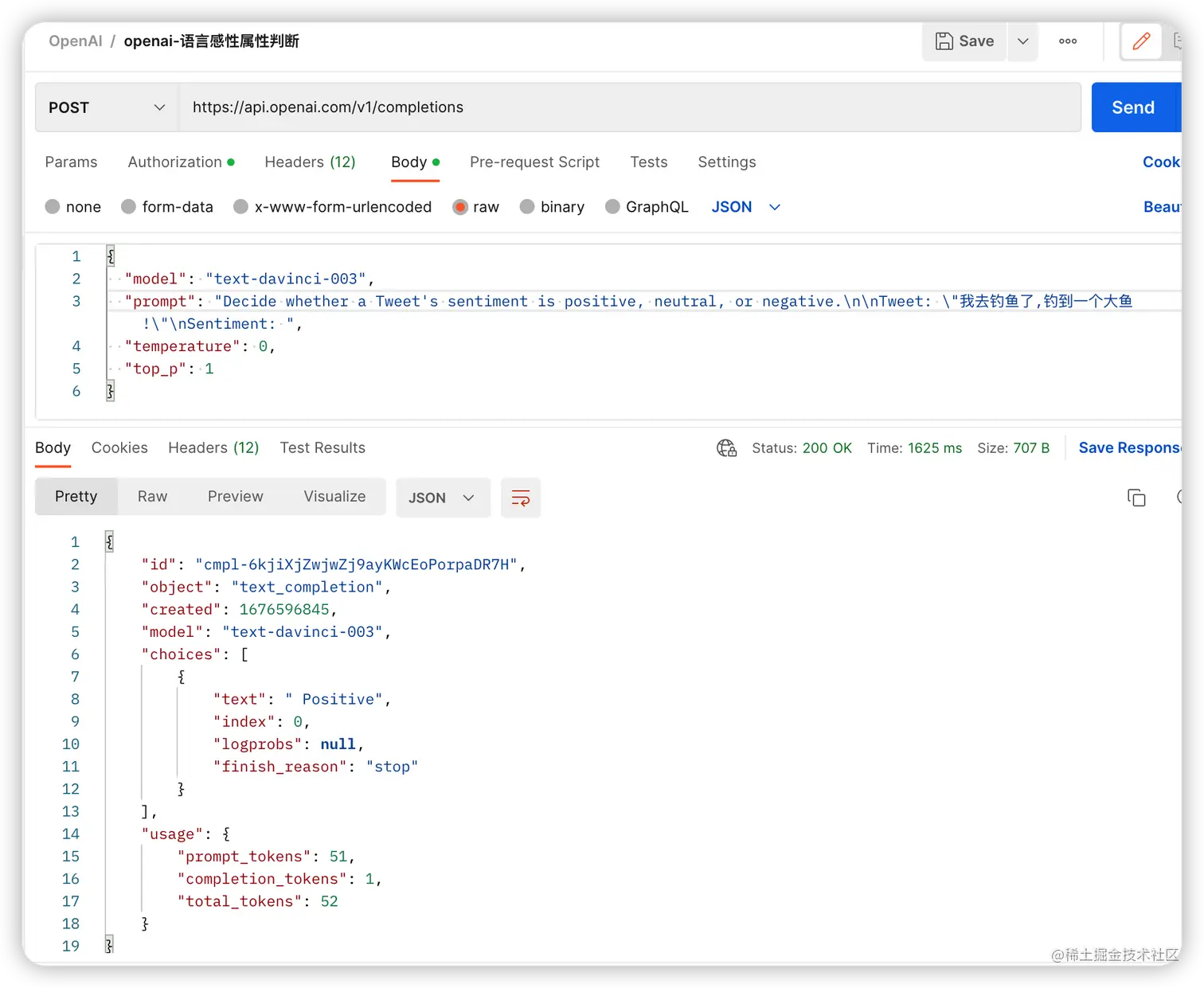Switch to the Params tab
This screenshot has width=1204, height=988.
(x=71, y=162)
